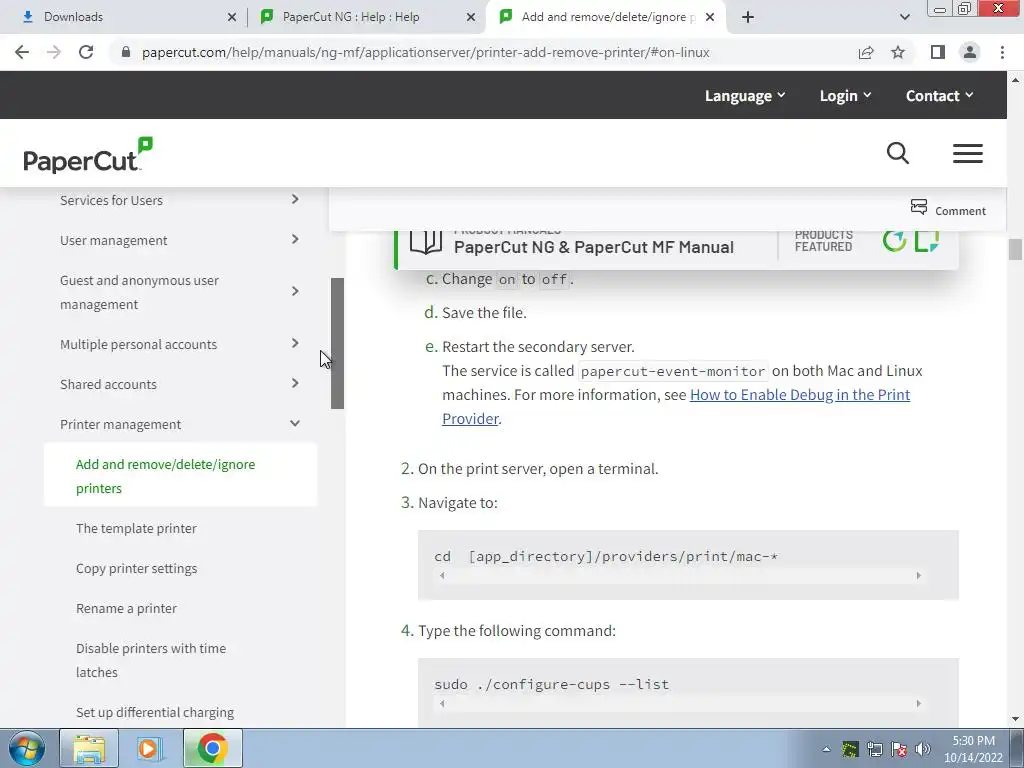The image size is (1024, 768).
Task: Switch to the Downloads tab
Action: coord(124,17)
